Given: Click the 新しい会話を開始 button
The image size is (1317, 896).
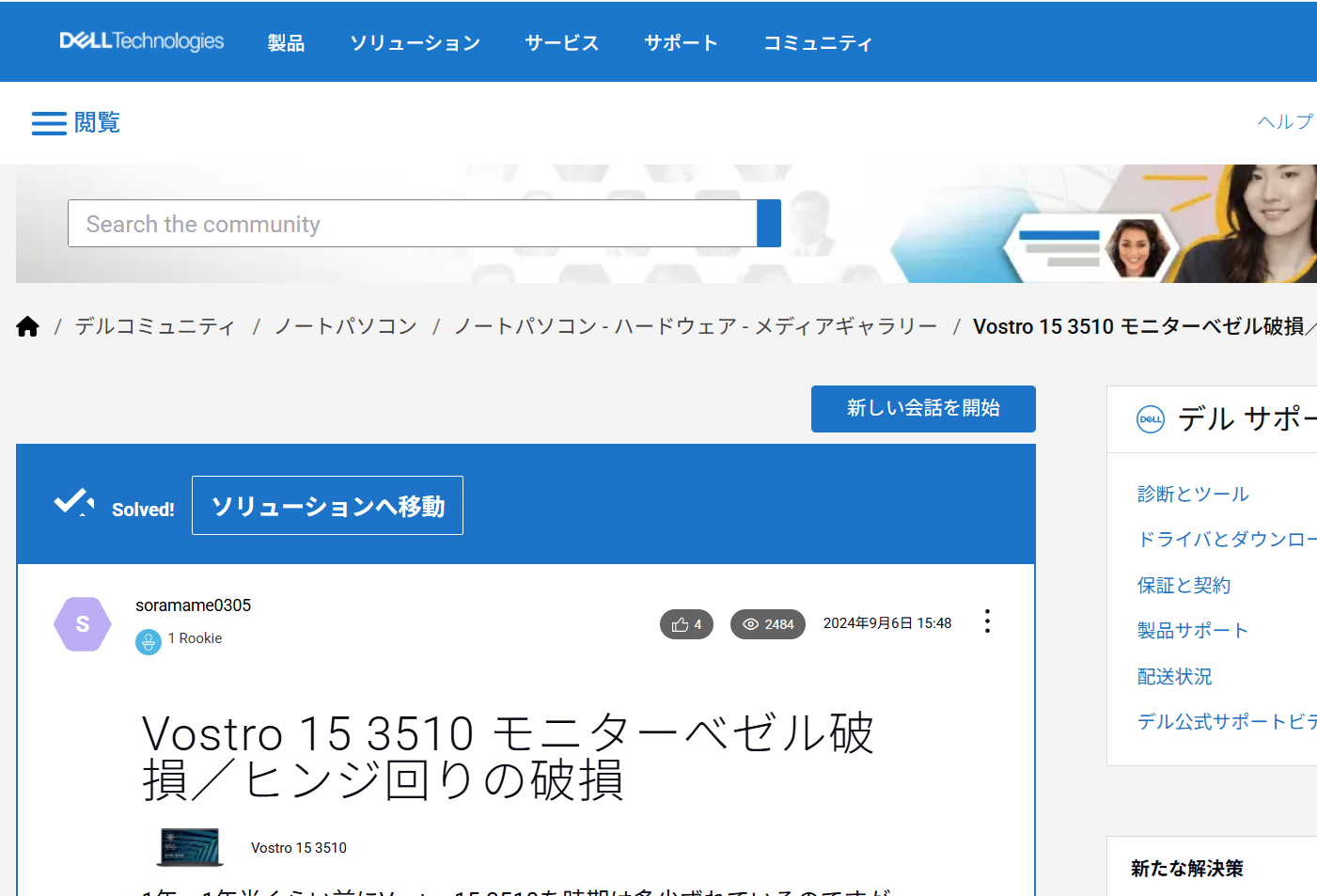Looking at the screenshot, I should click(922, 409).
